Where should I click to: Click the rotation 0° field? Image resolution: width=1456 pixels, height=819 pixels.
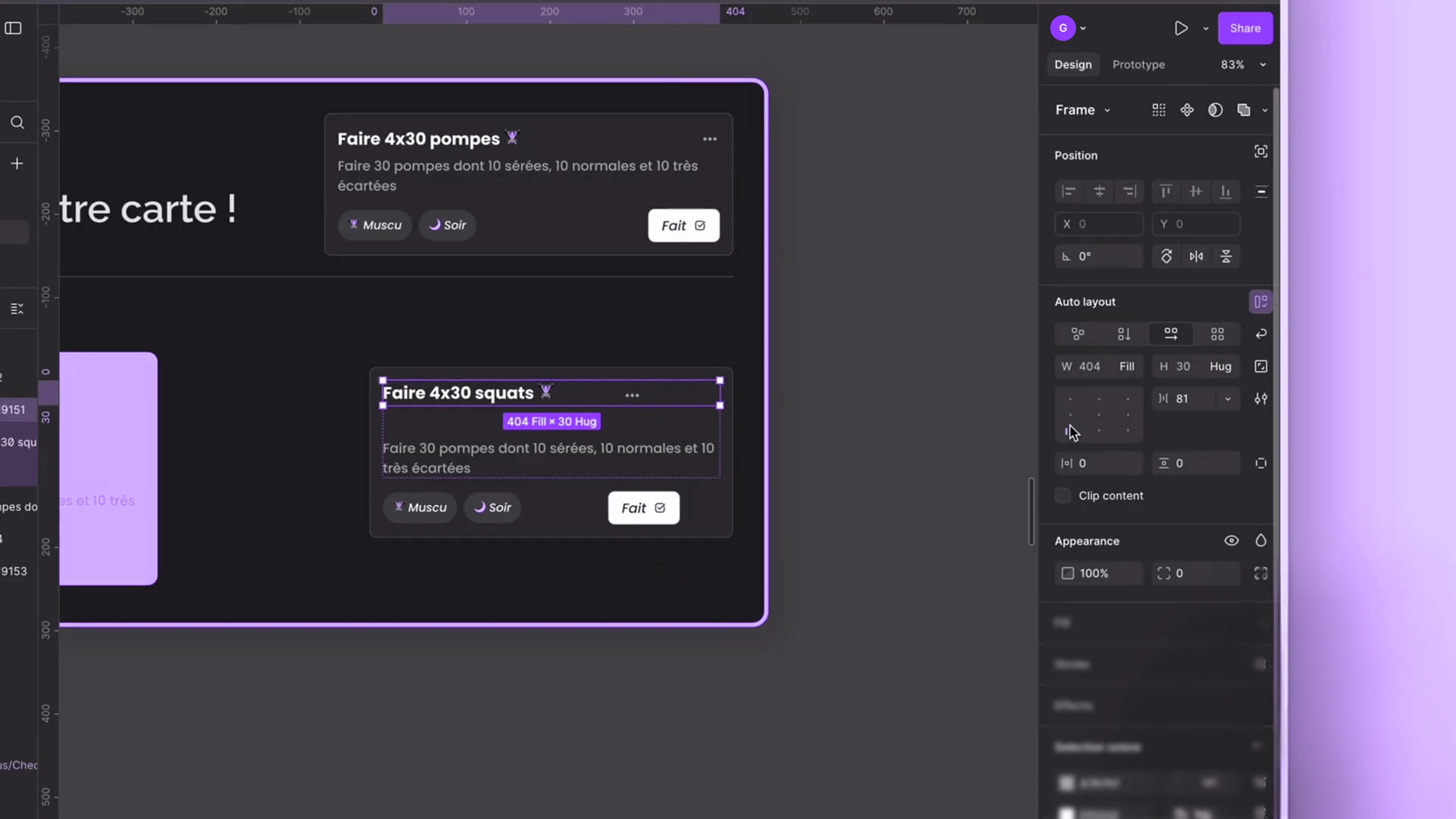(x=1098, y=256)
